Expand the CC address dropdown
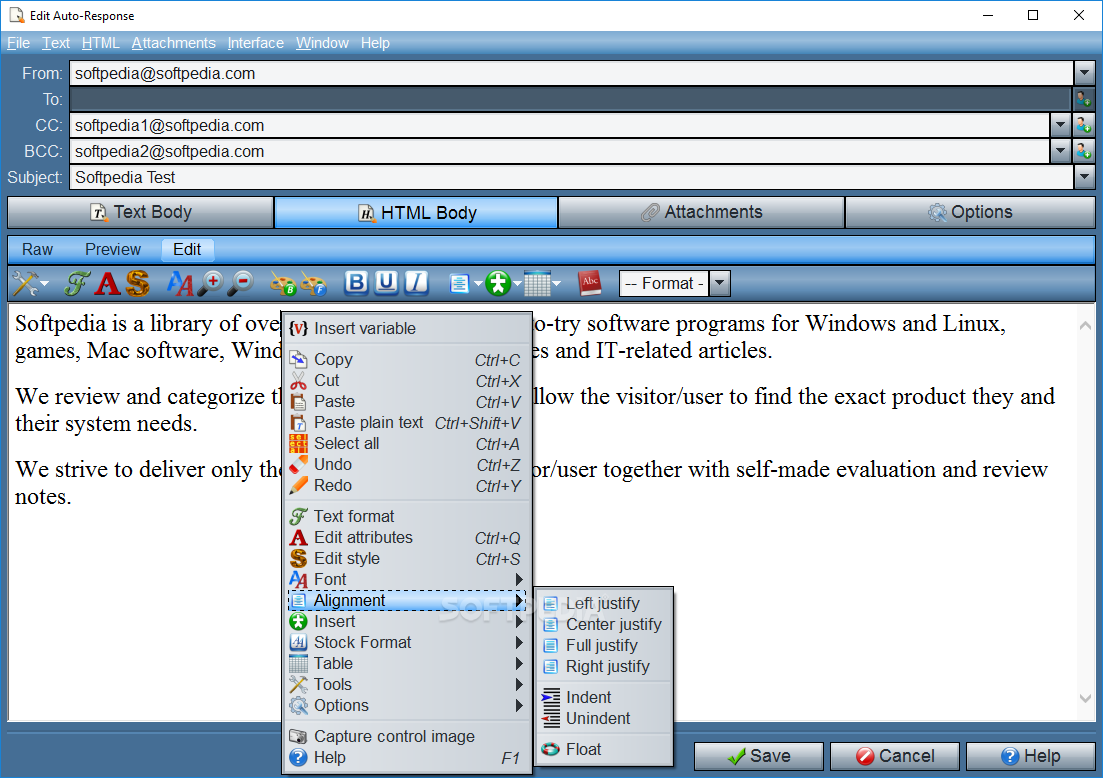This screenshot has height=778, width=1103. [1060, 125]
